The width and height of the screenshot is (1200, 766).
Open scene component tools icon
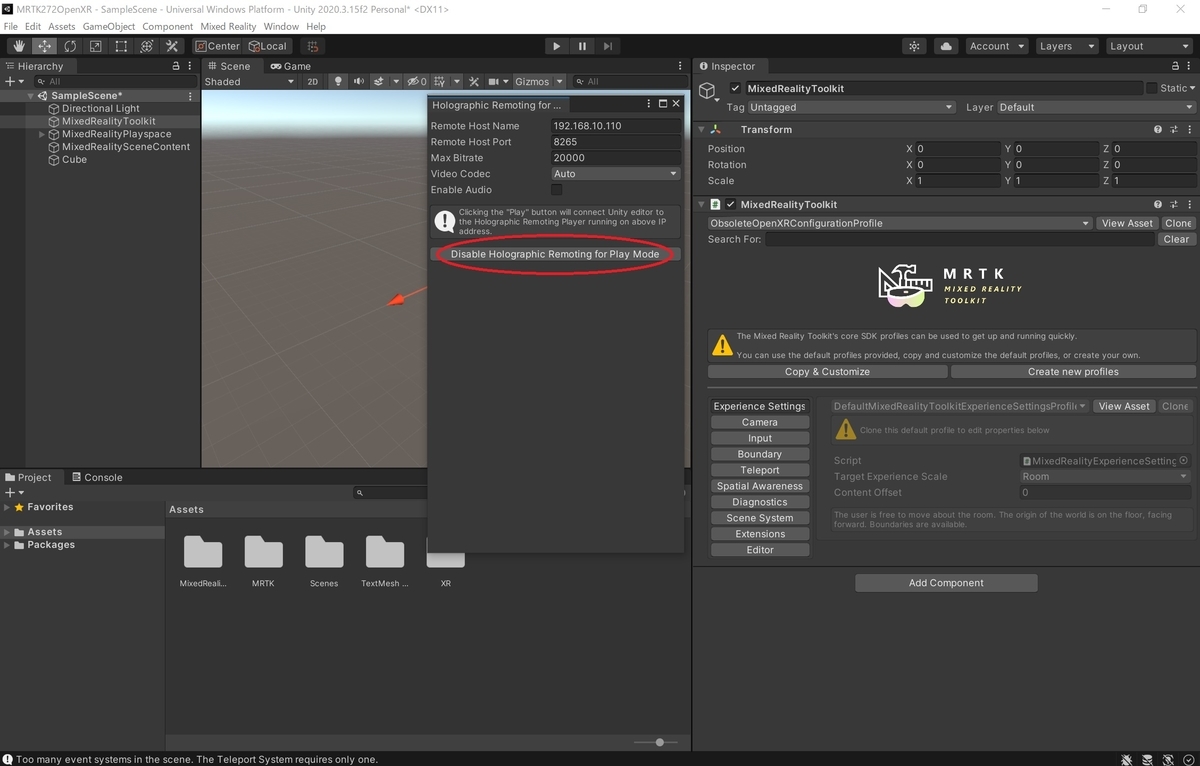[474, 81]
